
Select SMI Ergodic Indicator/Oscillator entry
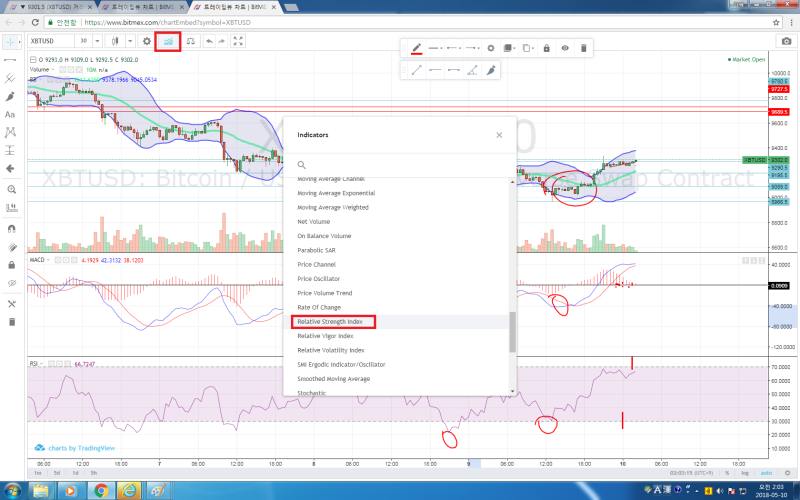coord(341,364)
